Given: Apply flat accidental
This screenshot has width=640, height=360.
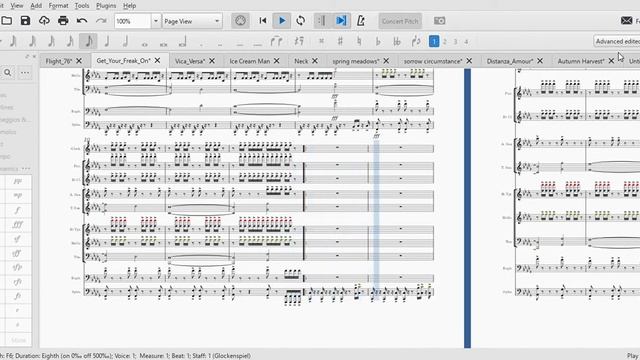Looking at the screenshot, I should pyautogui.click(x=378, y=41).
